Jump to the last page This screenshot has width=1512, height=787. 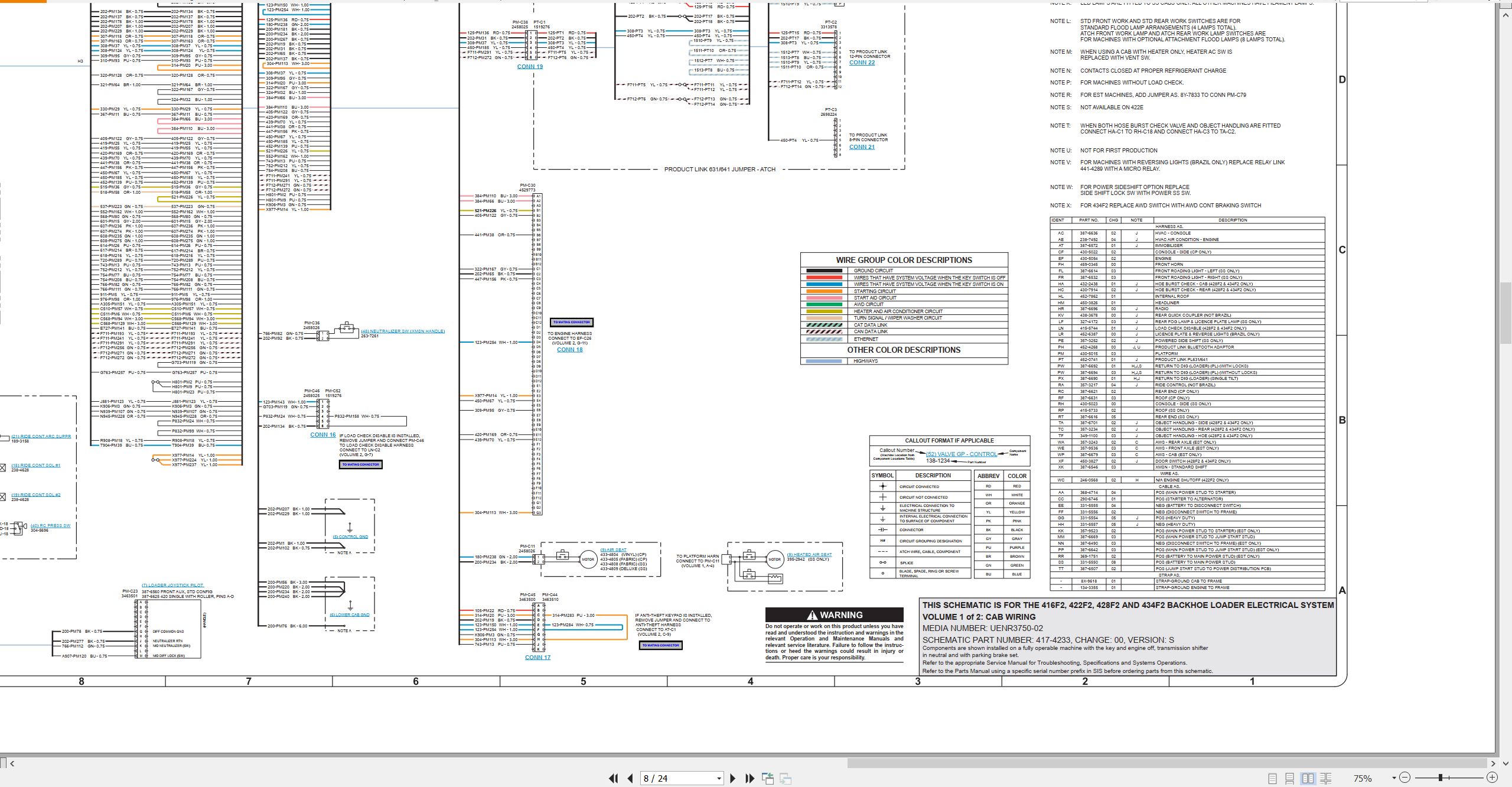pyautogui.click(x=750, y=778)
